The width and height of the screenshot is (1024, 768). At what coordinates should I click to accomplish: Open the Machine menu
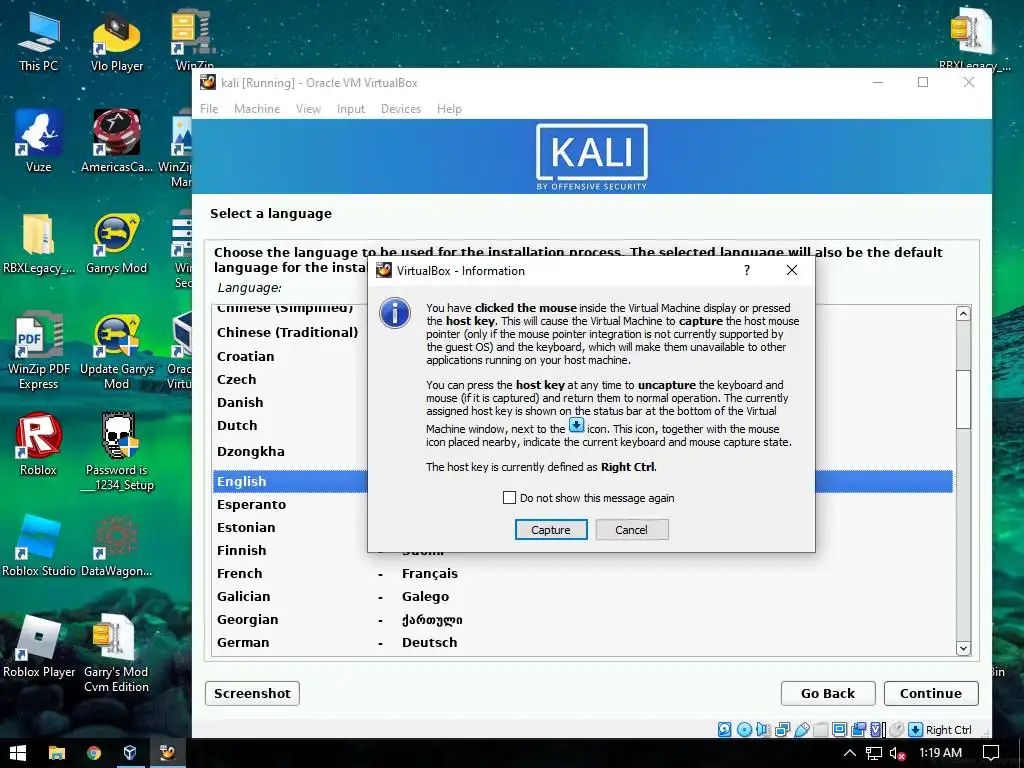tap(257, 109)
